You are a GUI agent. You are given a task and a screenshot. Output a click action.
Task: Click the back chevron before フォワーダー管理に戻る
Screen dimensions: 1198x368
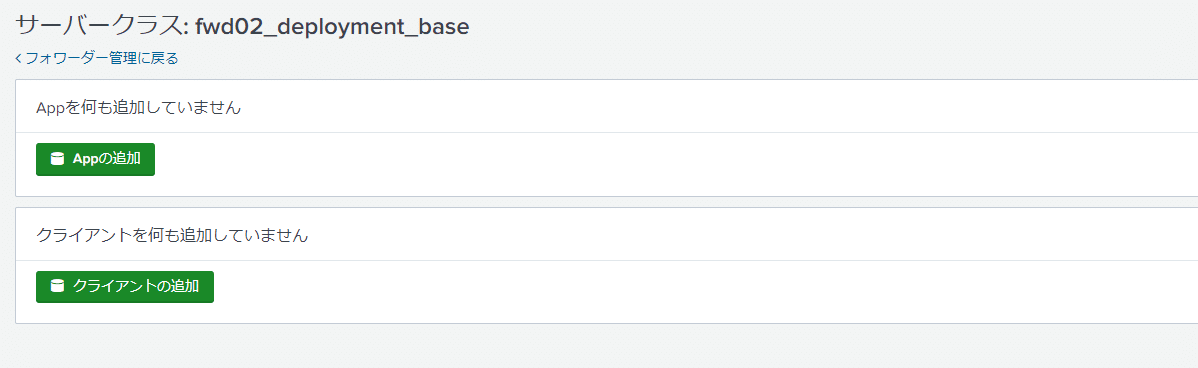click(x=19, y=58)
